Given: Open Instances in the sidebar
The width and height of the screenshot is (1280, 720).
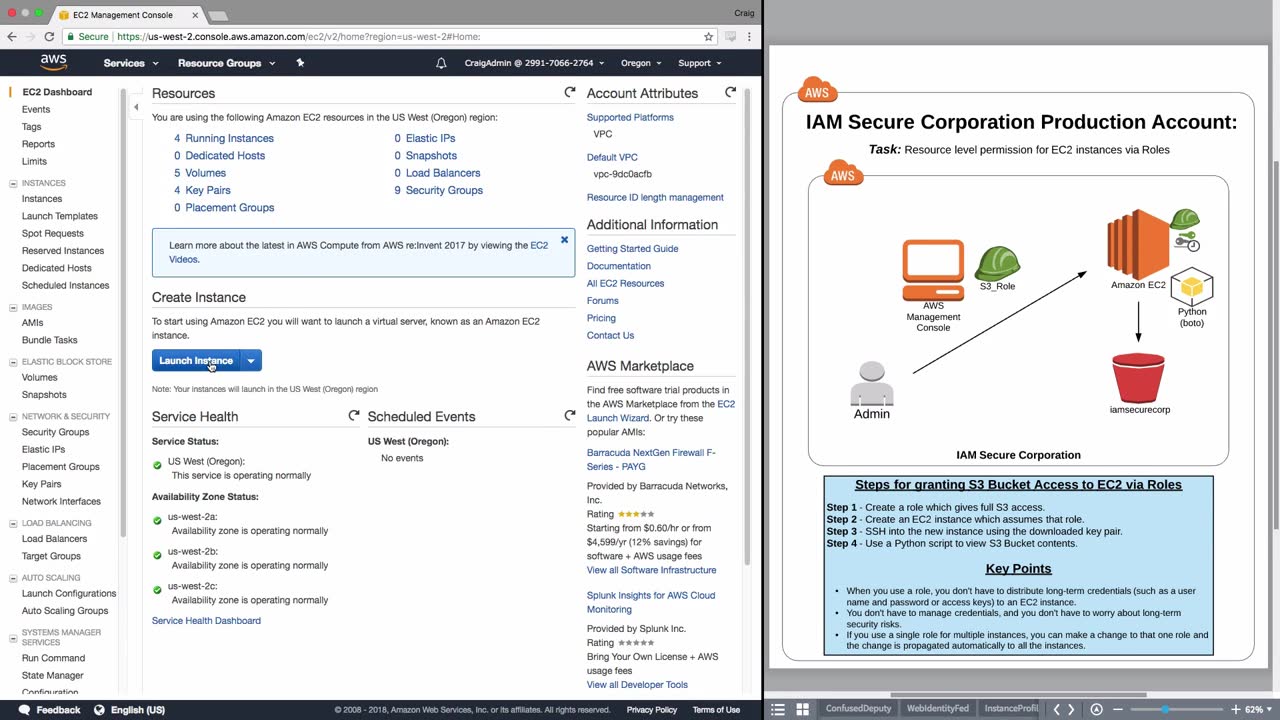Looking at the screenshot, I should (42, 199).
